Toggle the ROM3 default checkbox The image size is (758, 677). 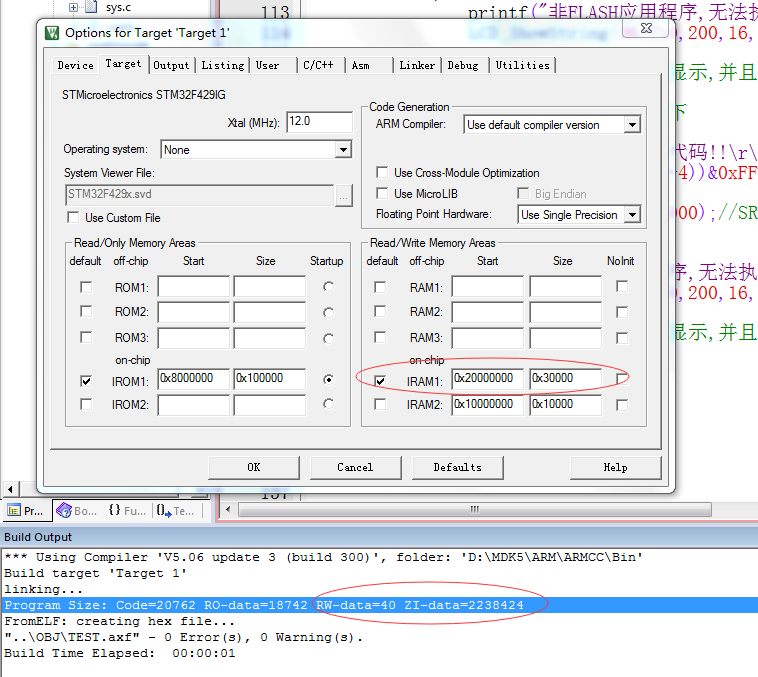click(86, 337)
